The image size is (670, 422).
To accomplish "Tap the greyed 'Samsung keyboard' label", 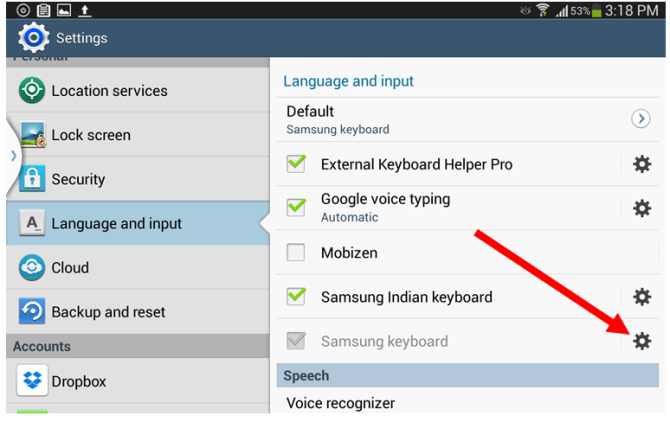I will tap(385, 341).
